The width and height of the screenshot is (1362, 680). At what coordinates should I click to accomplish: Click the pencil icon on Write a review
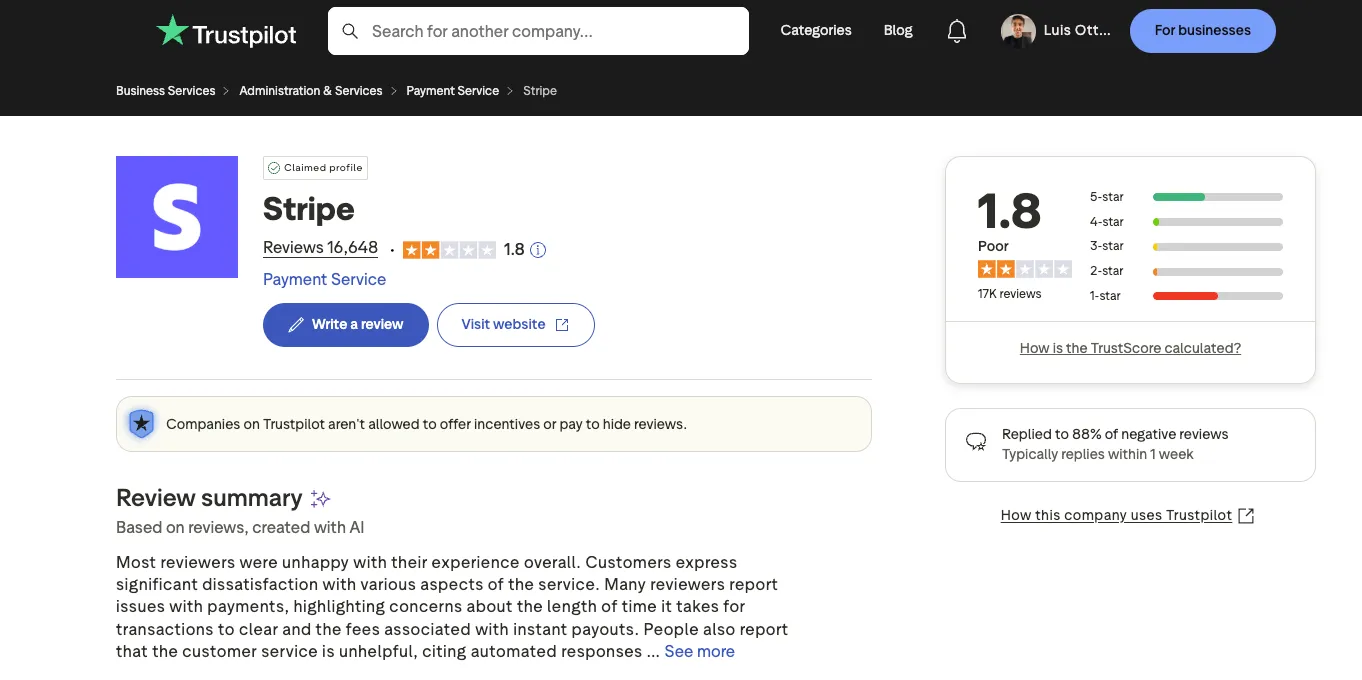(x=295, y=324)
